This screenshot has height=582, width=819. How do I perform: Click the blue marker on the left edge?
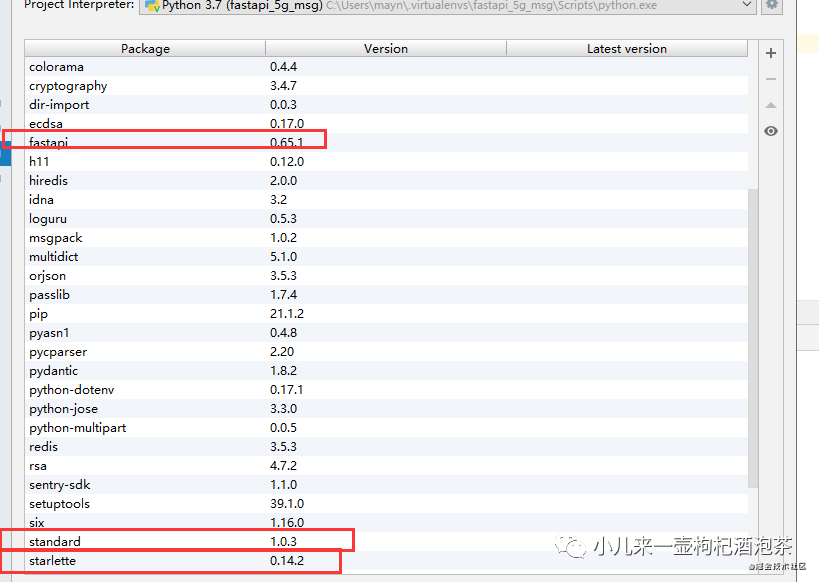pyautogui.click(x=4, y=156)
